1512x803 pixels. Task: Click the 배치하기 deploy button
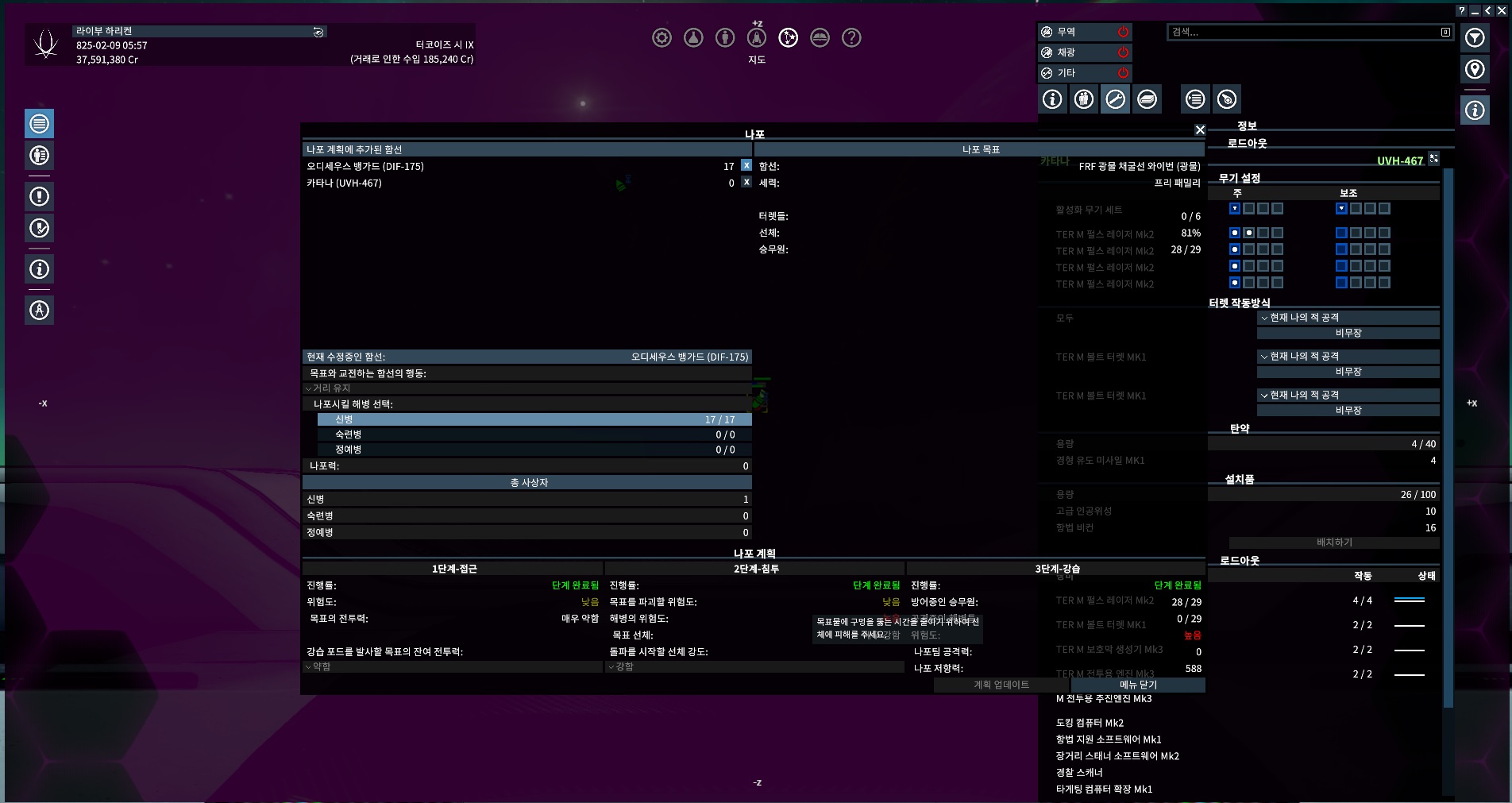[1334, 542]
